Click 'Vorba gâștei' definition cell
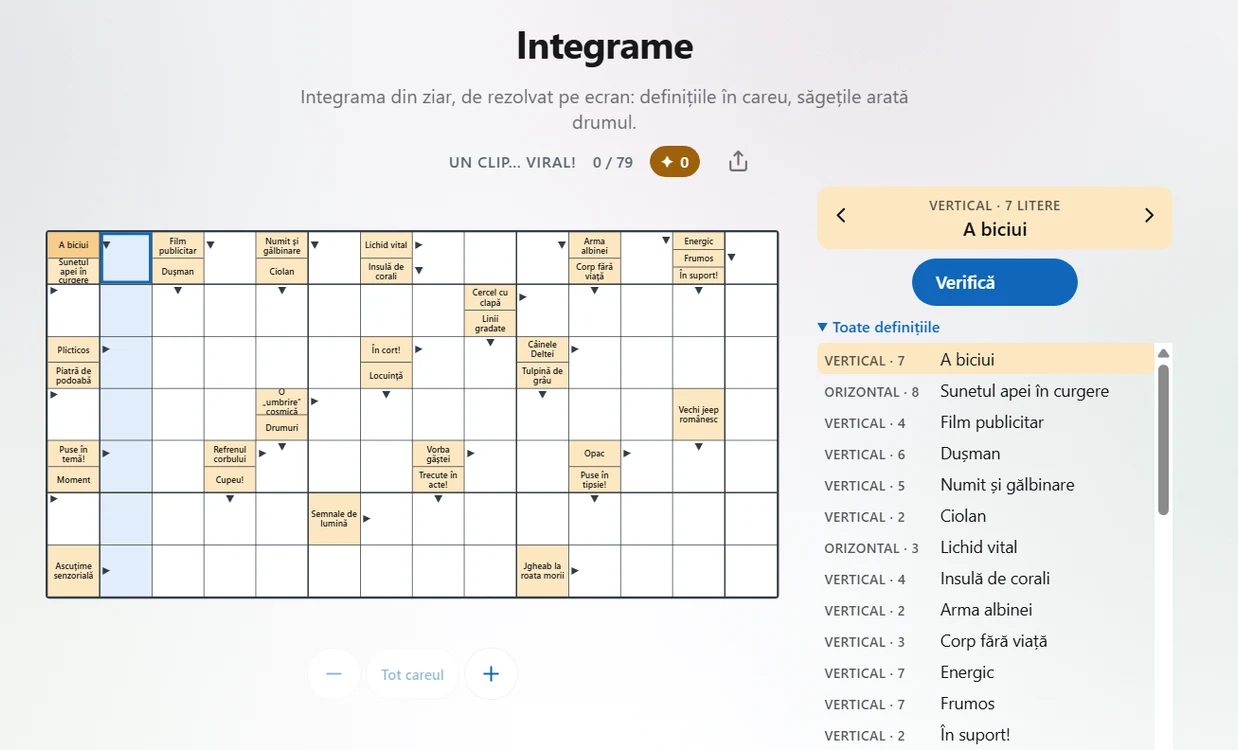The width and height of the screenshot is (1238, 750). point(438,454)
